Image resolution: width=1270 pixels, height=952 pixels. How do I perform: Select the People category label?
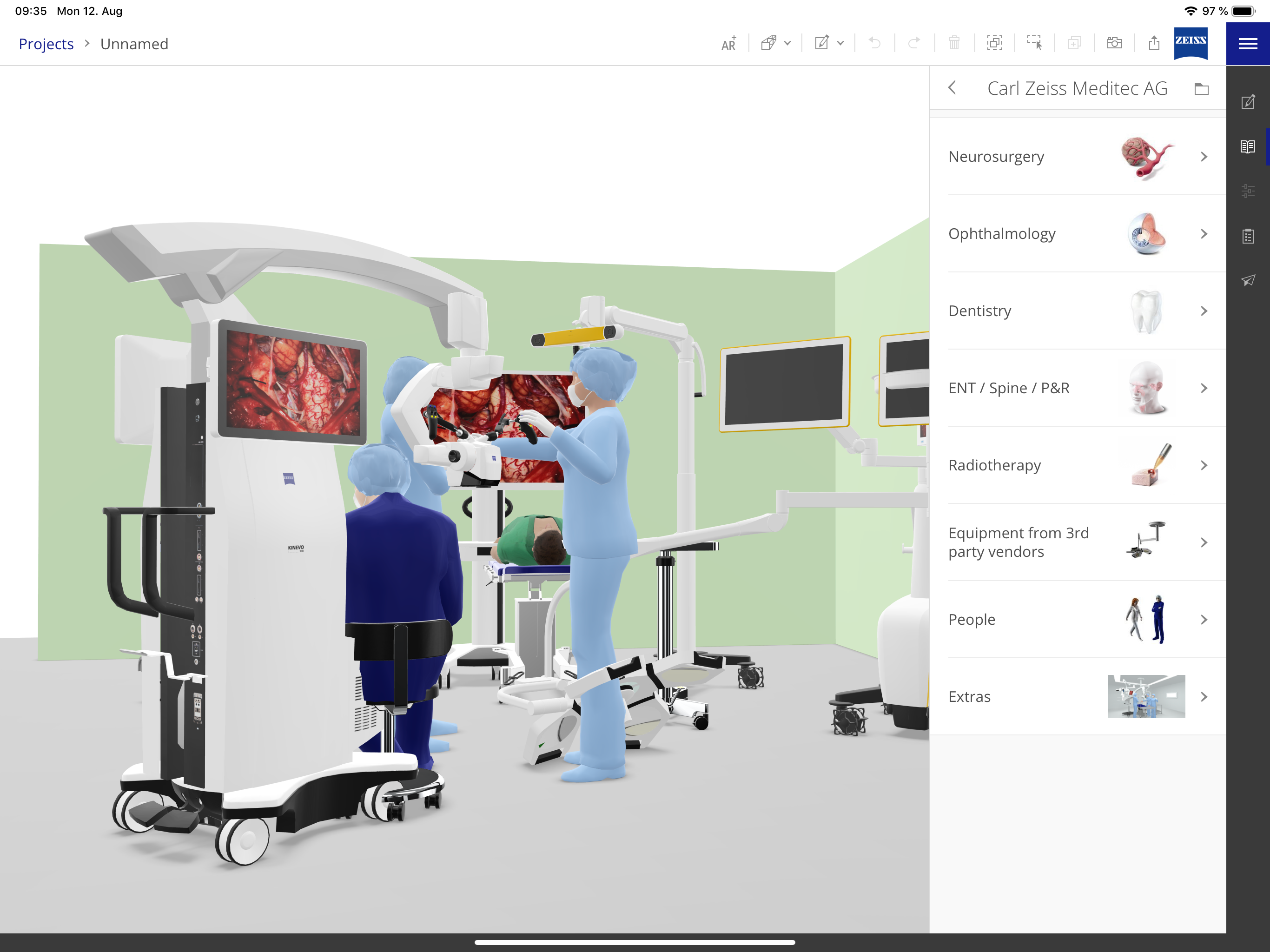972,620
